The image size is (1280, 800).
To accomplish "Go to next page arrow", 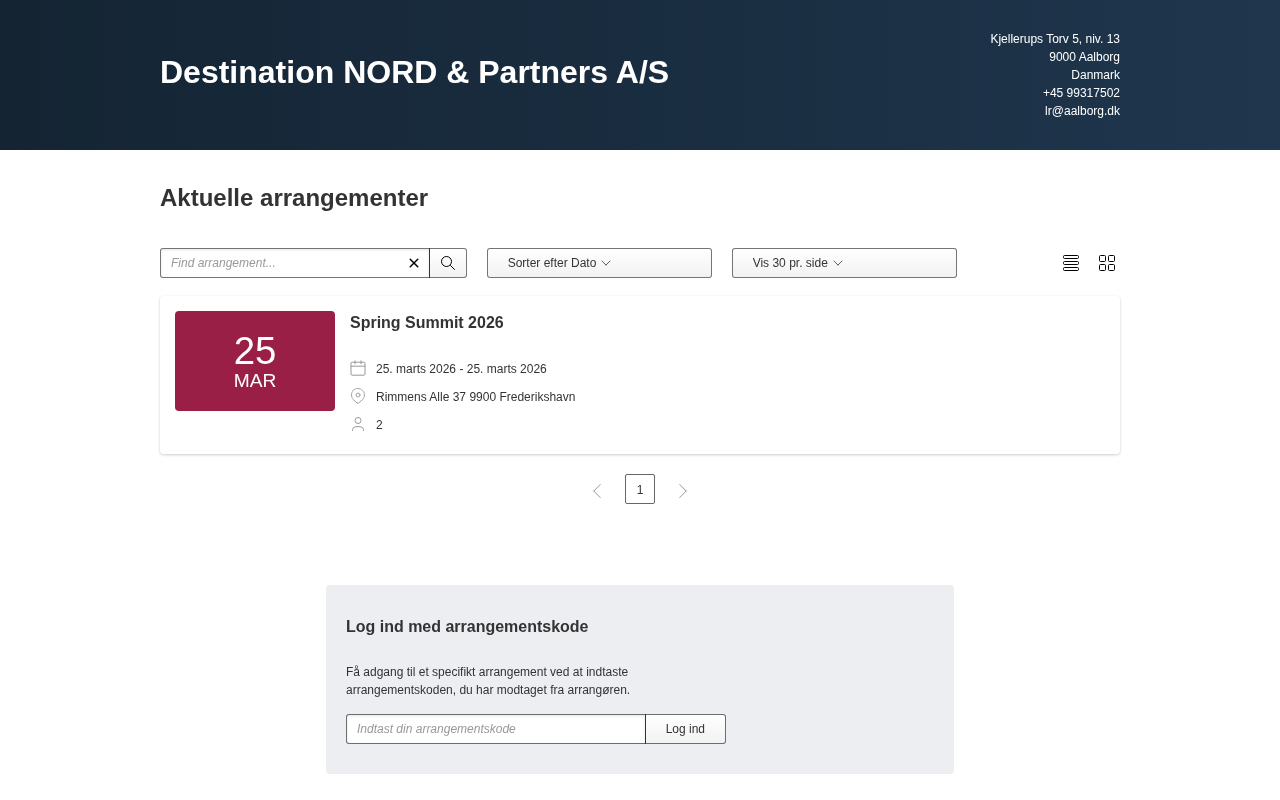I will [683, 490].
